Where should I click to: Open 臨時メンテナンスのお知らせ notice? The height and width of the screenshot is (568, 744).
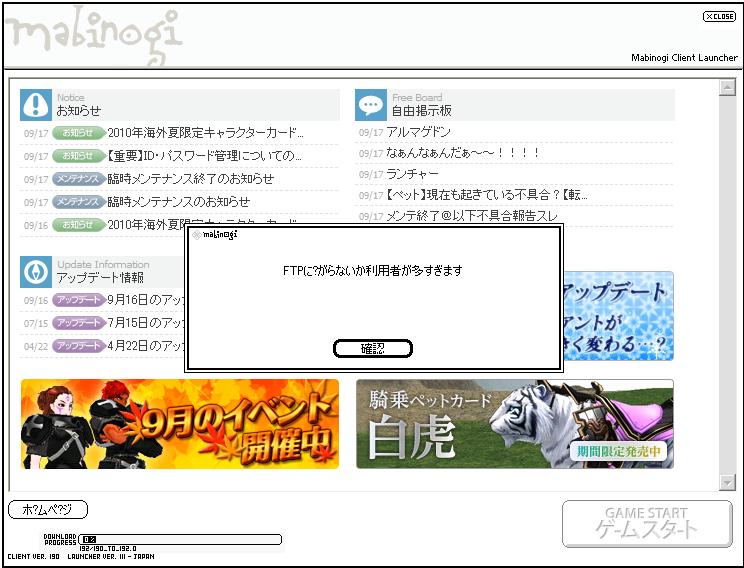click(178, 202)
